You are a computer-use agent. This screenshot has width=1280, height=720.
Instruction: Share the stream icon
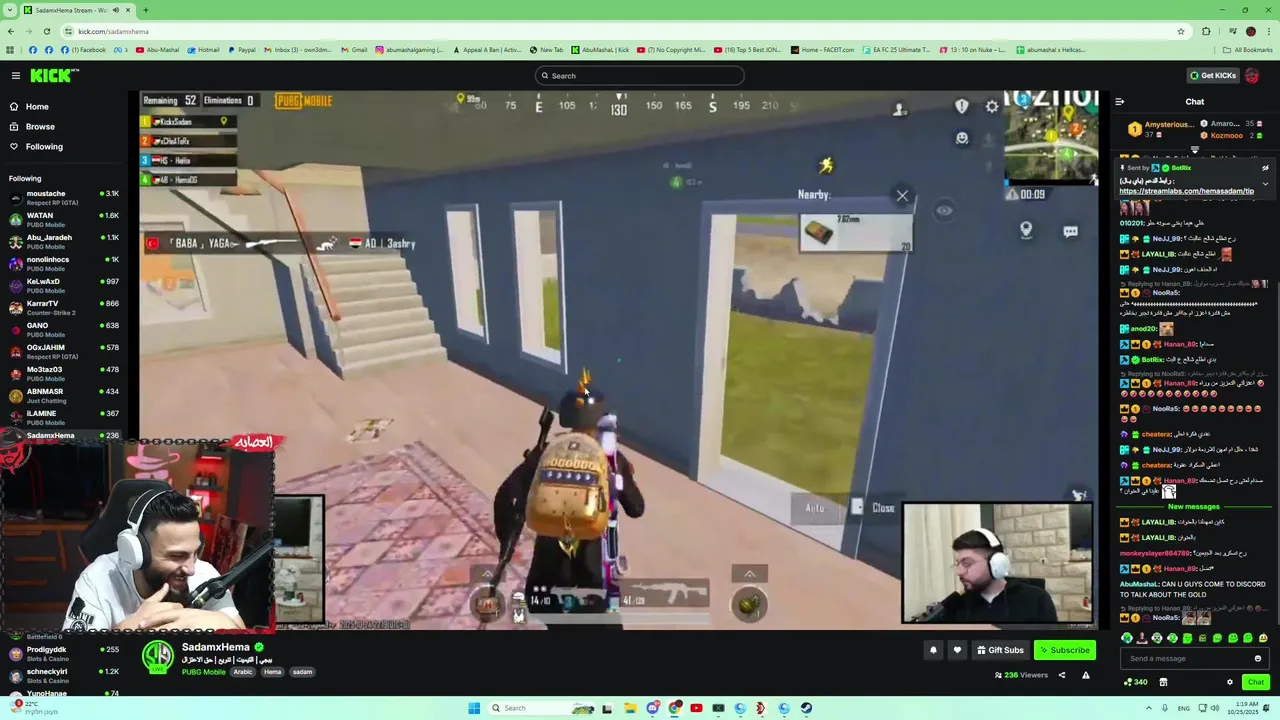coord(1062,675)
